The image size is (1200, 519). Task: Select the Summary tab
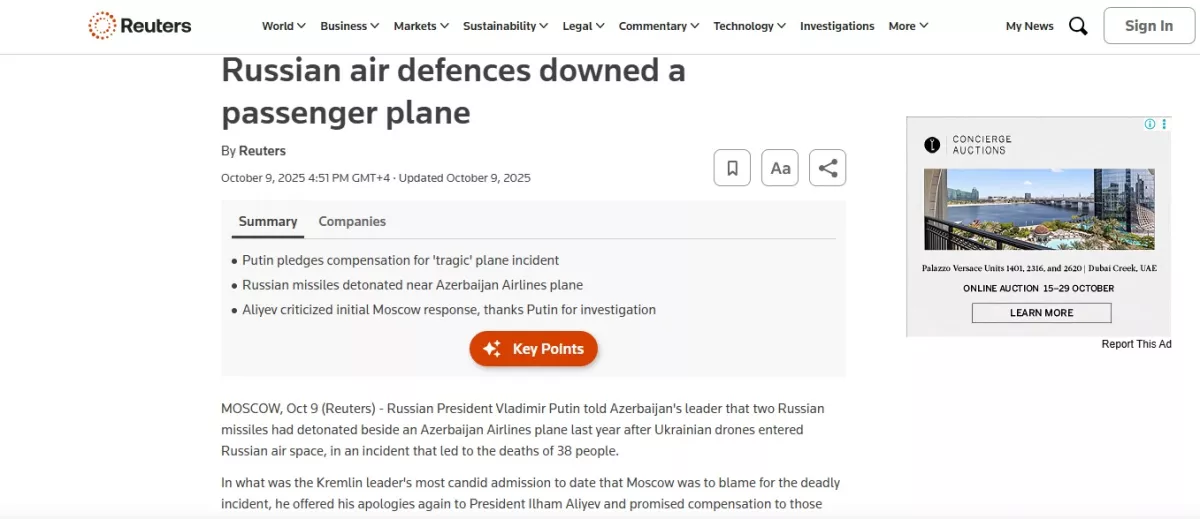pyautogui.click(x=268, y=222)
